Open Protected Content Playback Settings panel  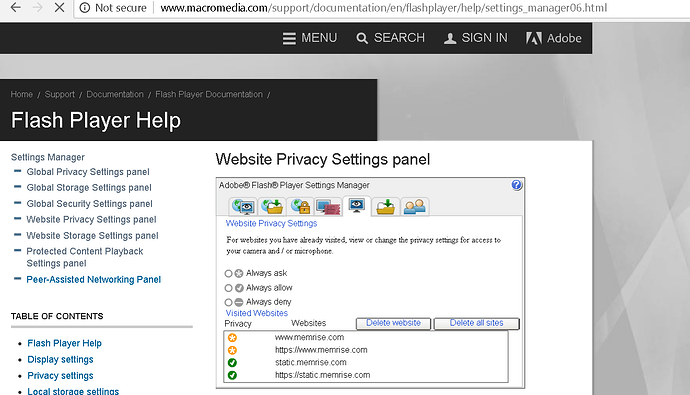point(84,257)
